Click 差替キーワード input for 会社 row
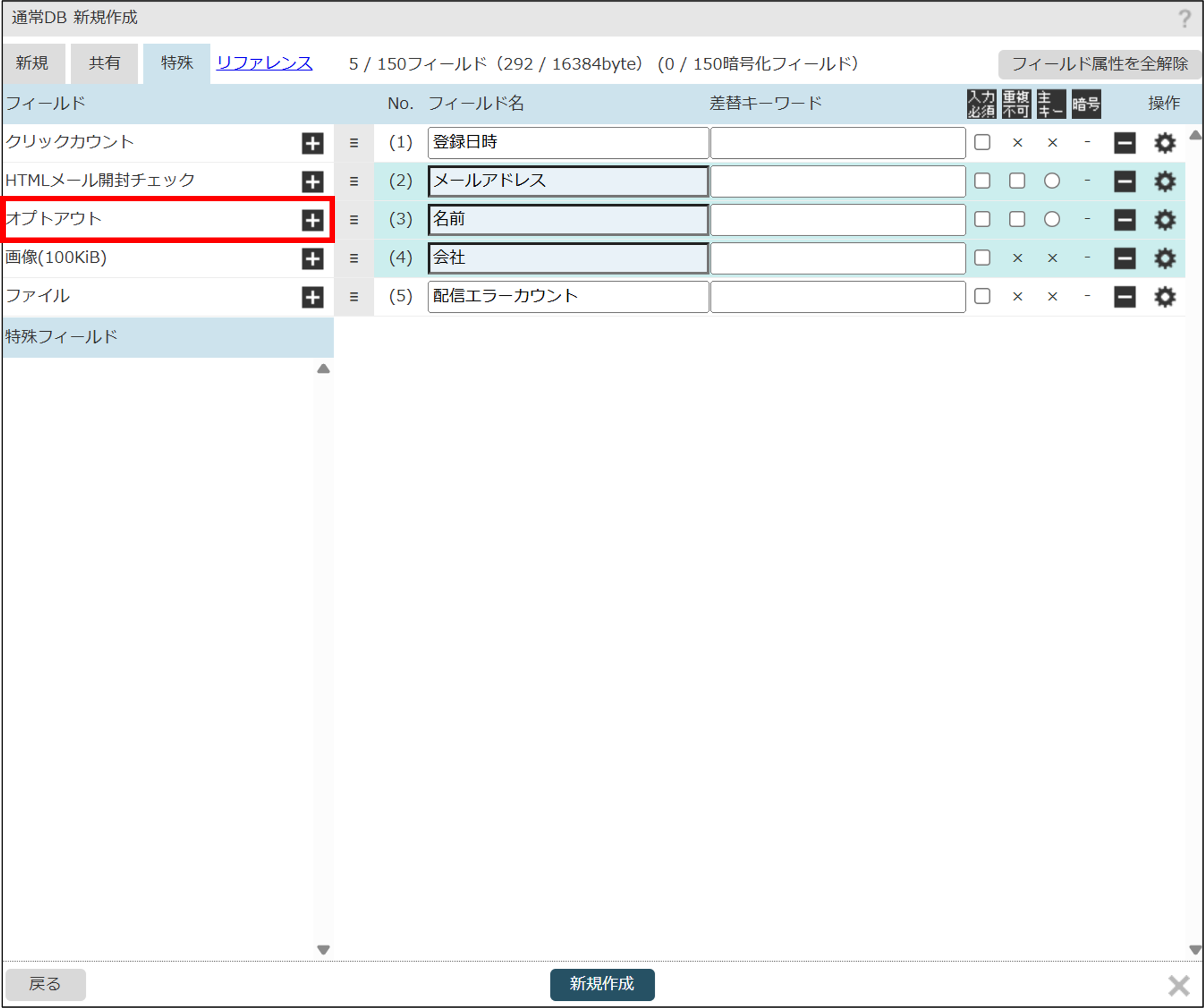This screenshot has height=1008, width=1204. (838, 258)
